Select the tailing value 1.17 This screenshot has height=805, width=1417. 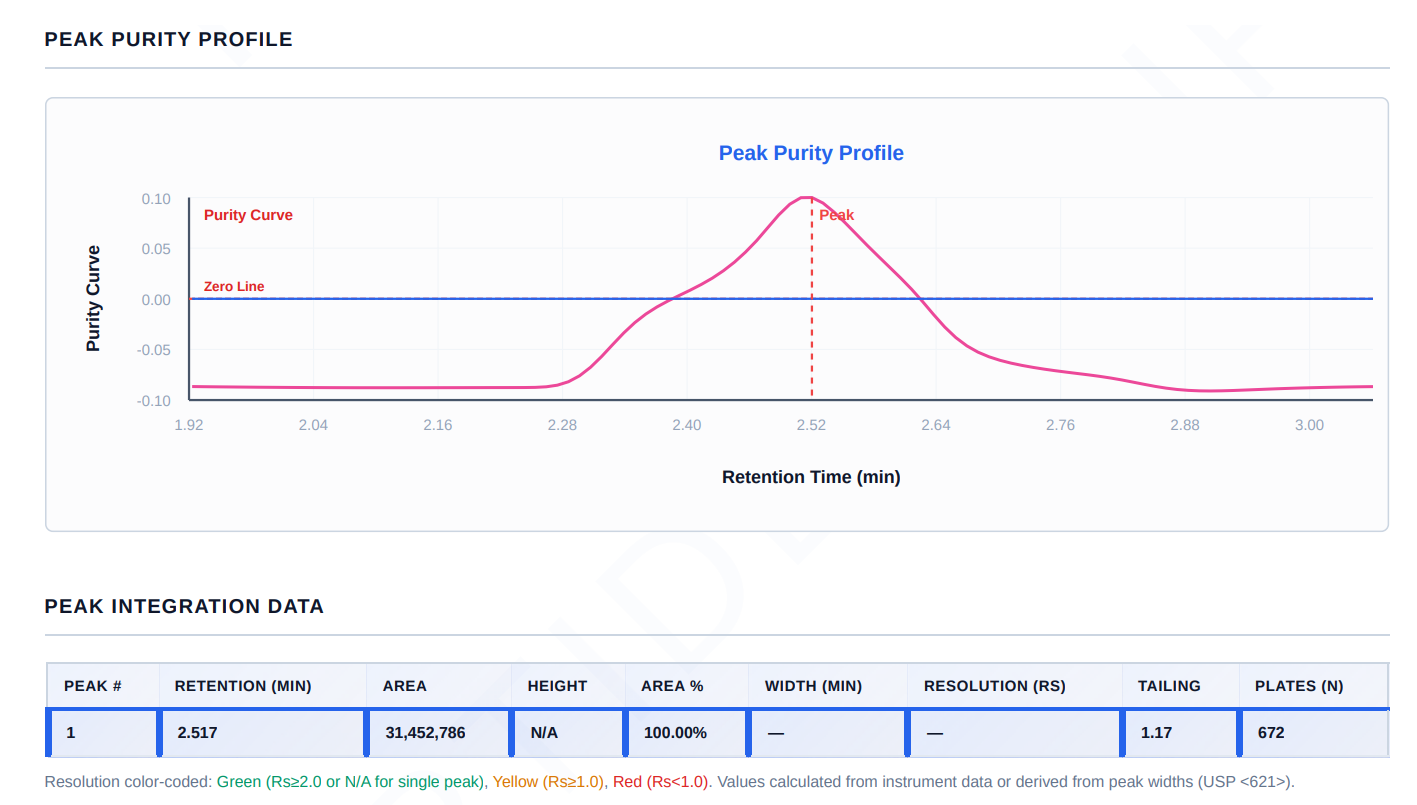1157,733
